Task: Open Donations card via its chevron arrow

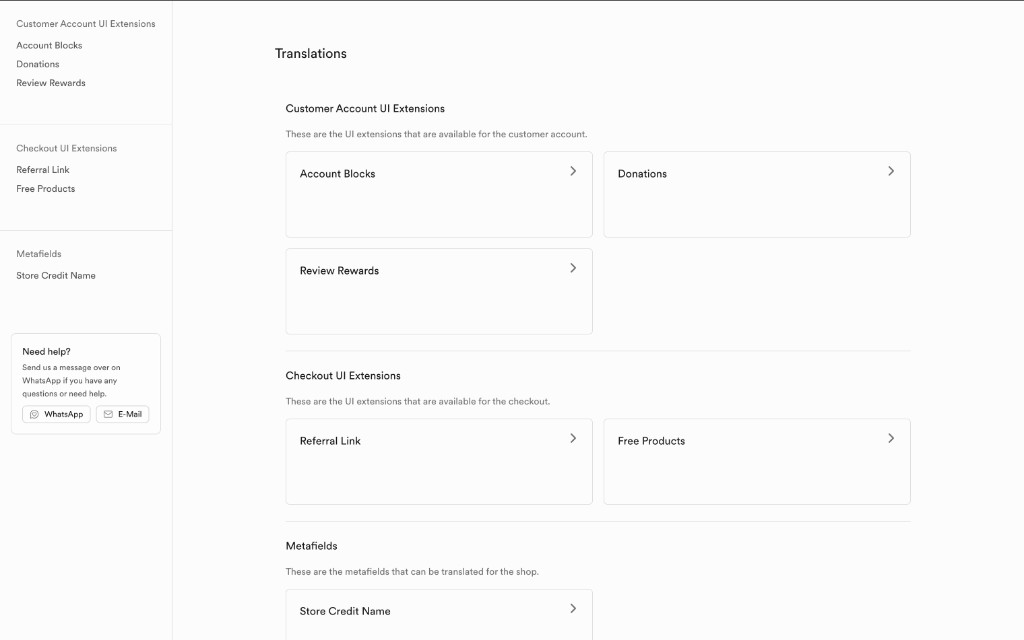Action: coord(891,171)
